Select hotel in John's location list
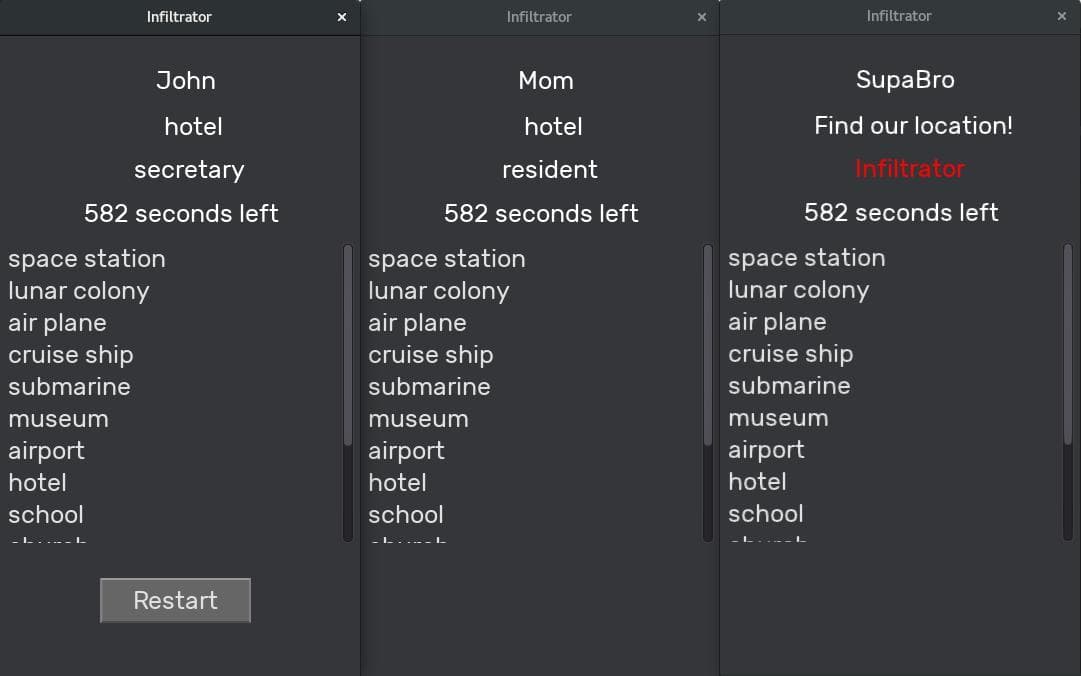Viewport: 1081px width, 676px height. click(38, 482)
